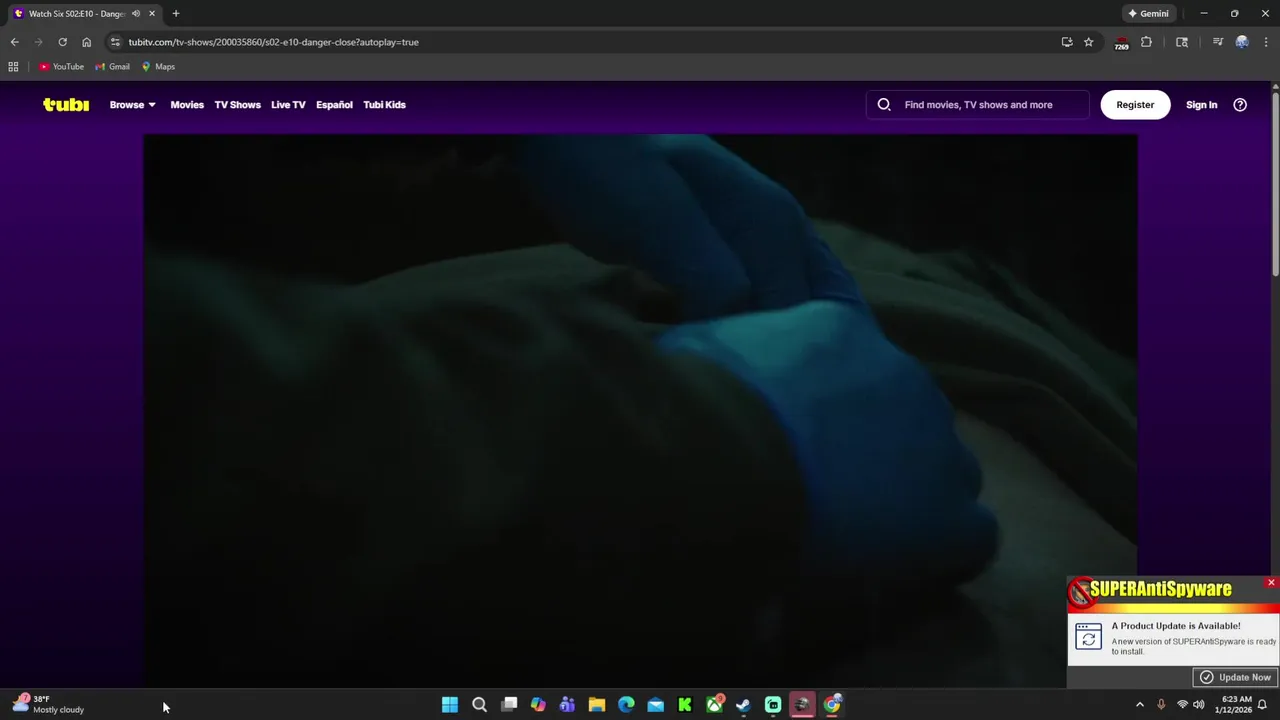Click the Update Now button
Viewport: 1280px width, 720px height.
pyautogui.click(x=1235, y=677)
